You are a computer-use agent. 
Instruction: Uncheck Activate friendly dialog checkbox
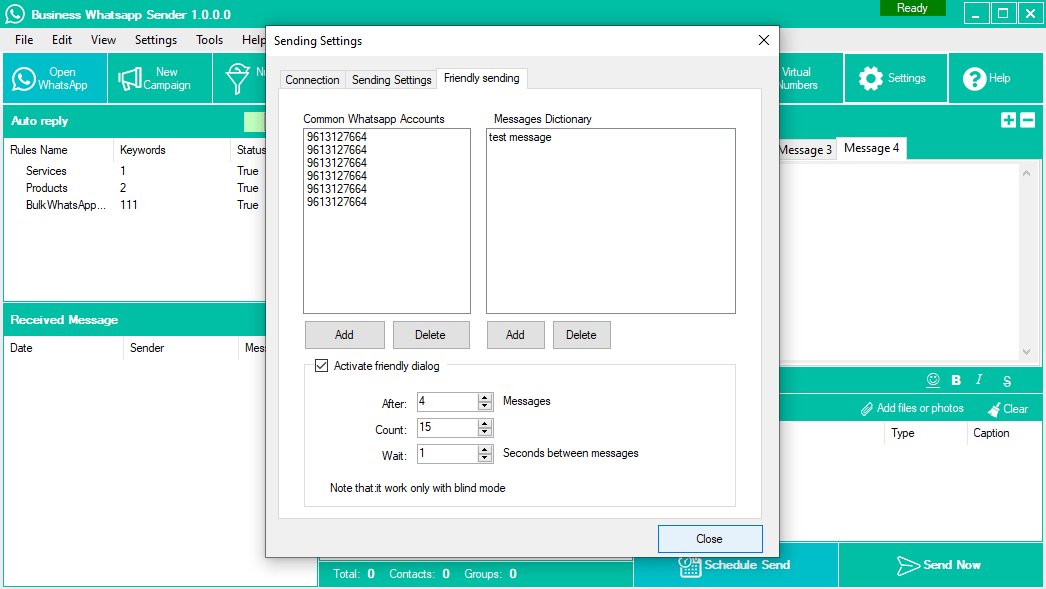(321, 366)
